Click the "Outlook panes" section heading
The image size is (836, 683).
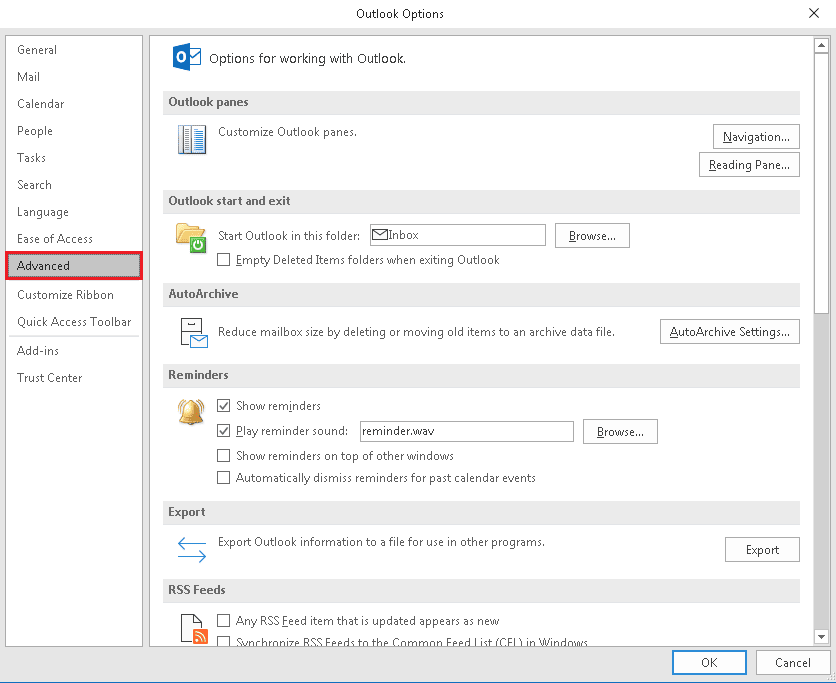[208, 102]
